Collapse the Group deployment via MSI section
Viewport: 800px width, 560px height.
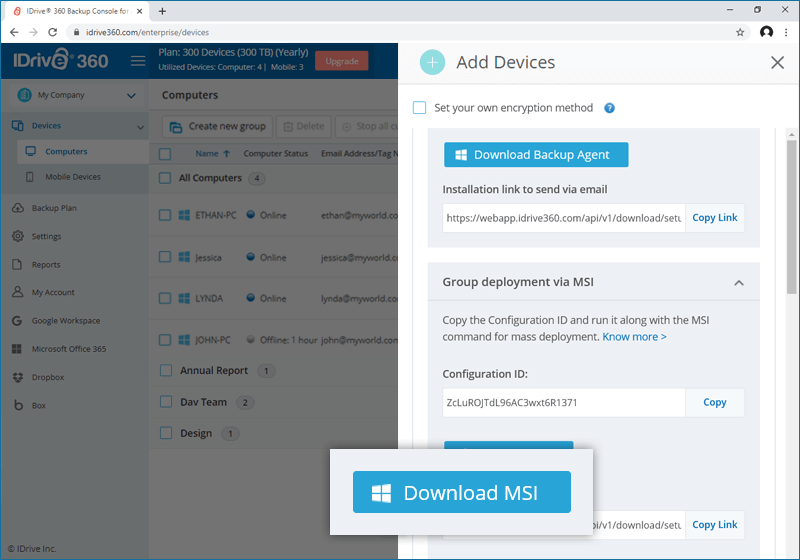point(739,283)
